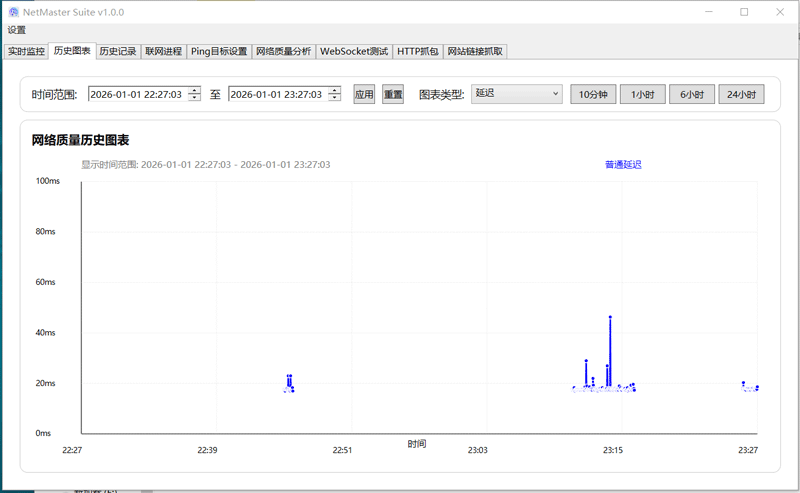Image resolution: width=800 pixels, height=493 pixels.
Task: Open the 网络质量分析 tab
Action: tap(283, 51)
